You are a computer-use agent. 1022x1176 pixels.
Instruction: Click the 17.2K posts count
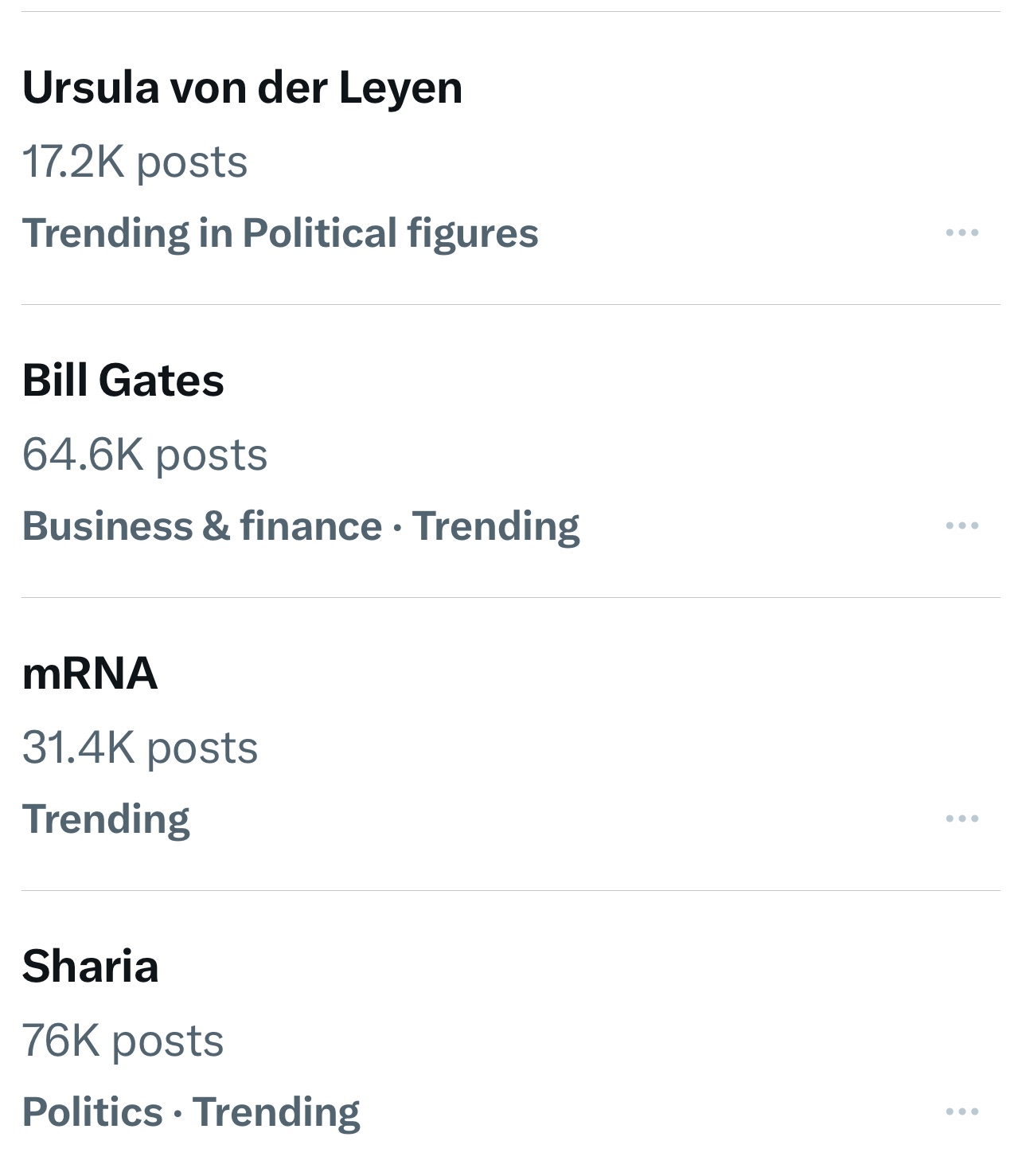(135, 162)
